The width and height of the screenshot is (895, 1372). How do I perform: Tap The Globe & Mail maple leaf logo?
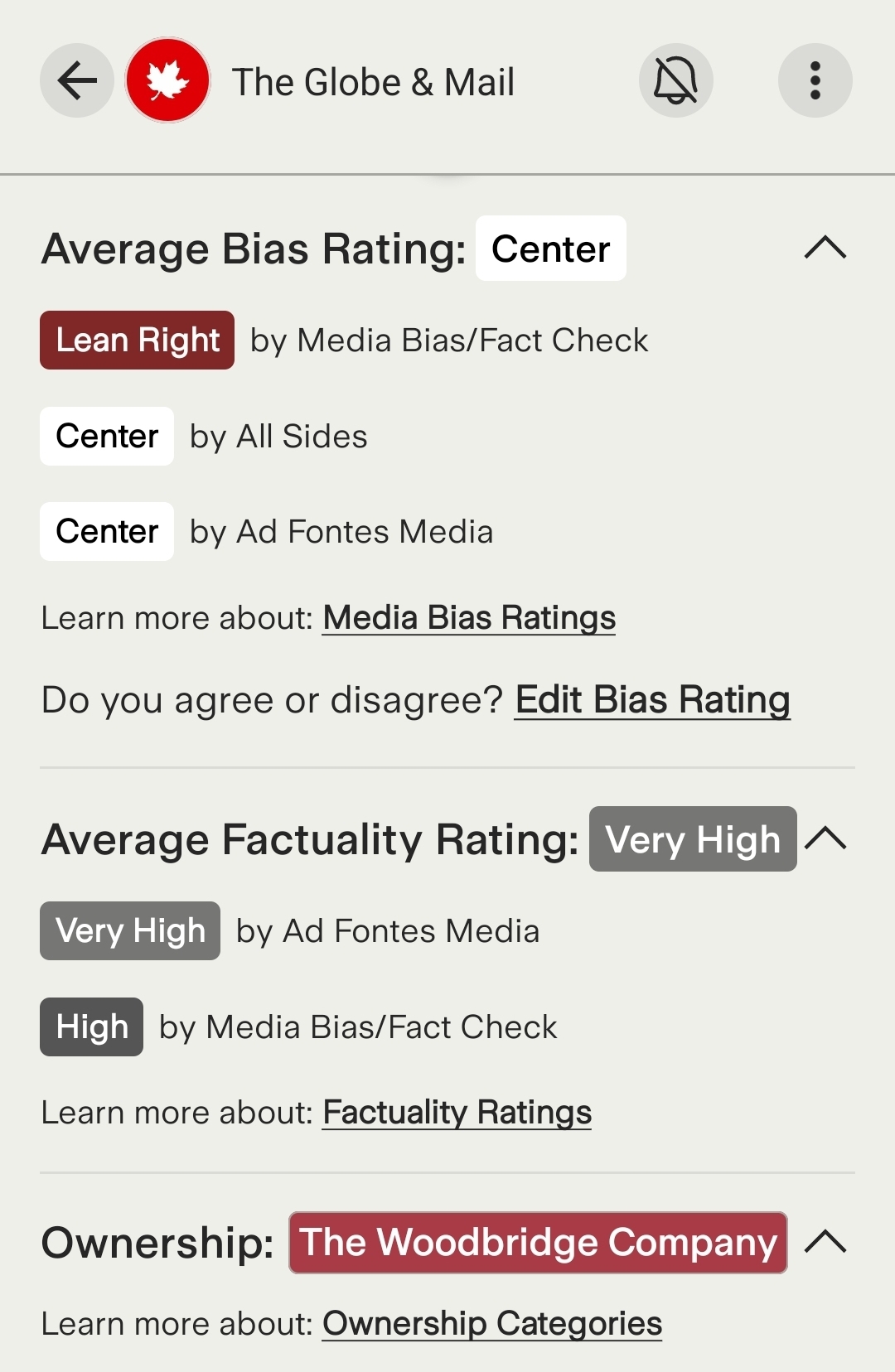pyautogui.click(x=167, y=80)
